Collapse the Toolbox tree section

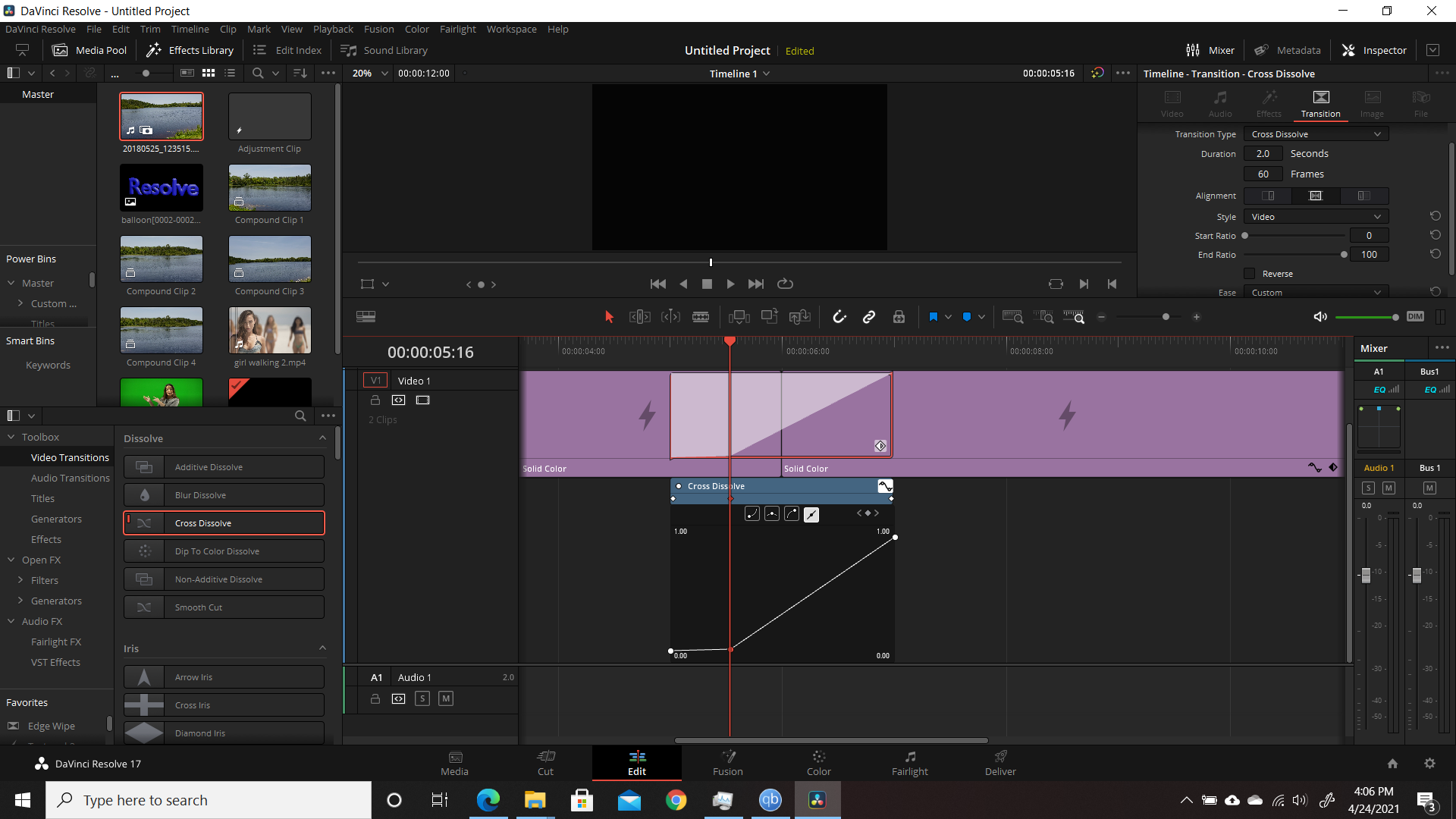11,438
